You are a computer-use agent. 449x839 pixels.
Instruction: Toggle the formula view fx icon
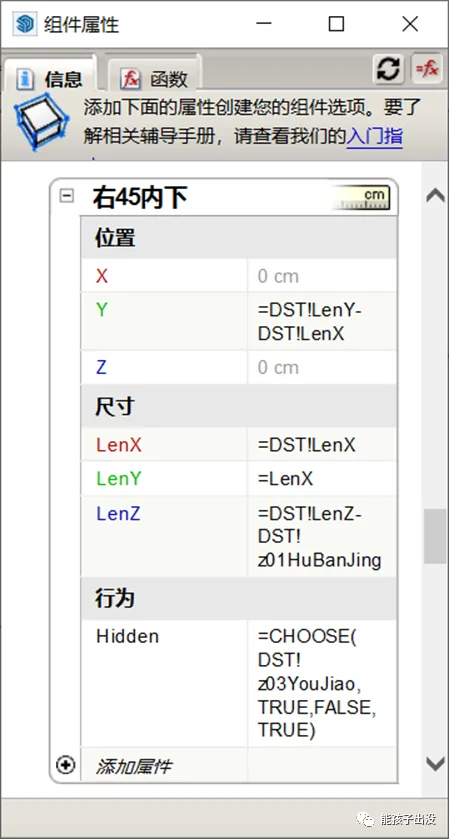click(426, 69)
